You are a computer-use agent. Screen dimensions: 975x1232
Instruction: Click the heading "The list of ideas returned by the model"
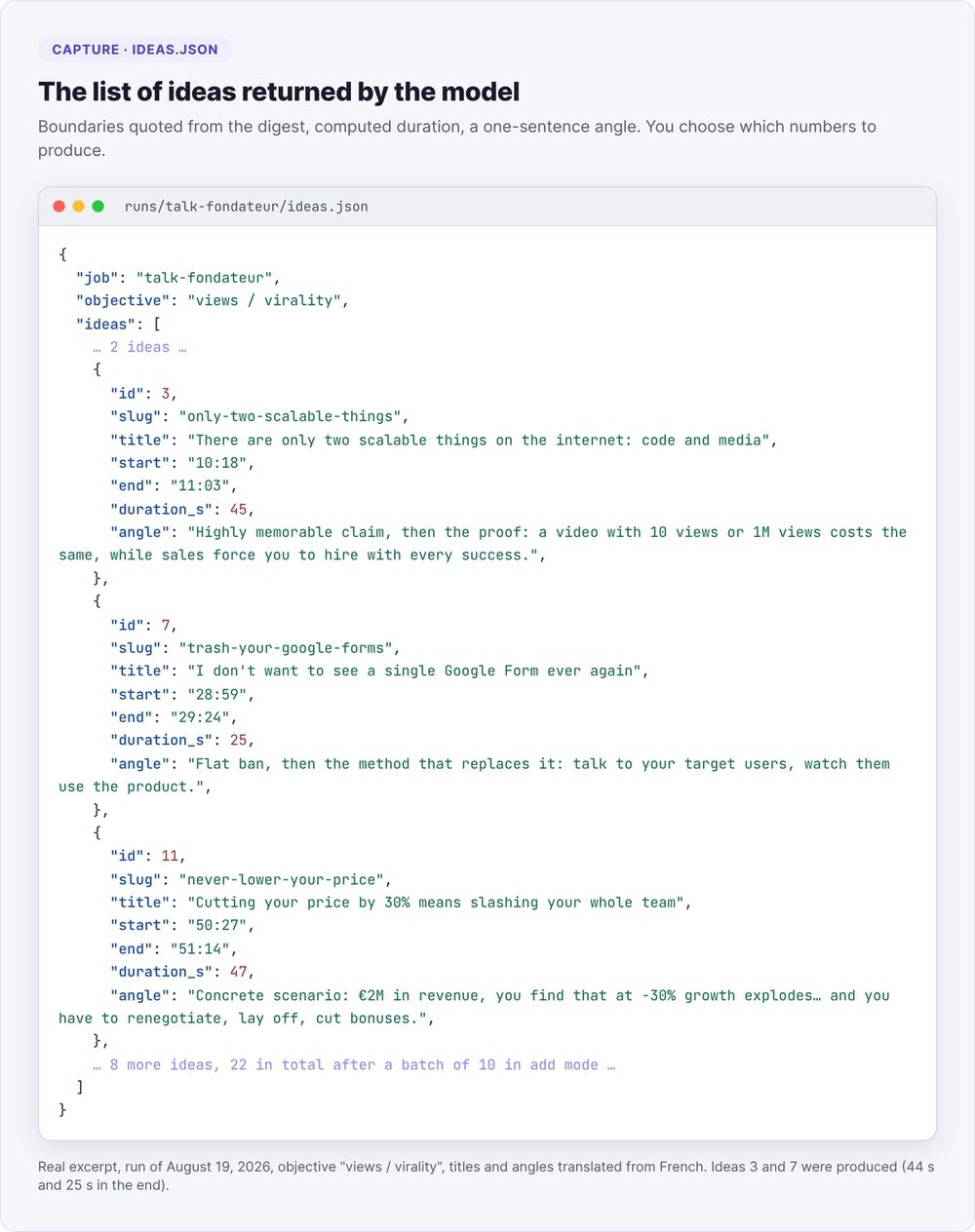point(279,92)
